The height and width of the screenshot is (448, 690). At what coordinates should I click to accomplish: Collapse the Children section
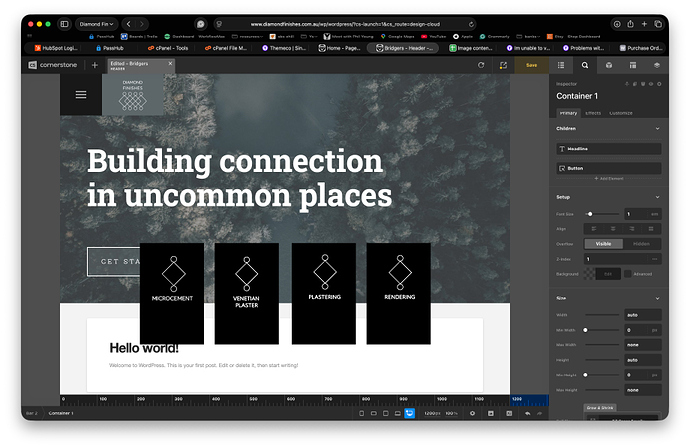coord(657,128)
